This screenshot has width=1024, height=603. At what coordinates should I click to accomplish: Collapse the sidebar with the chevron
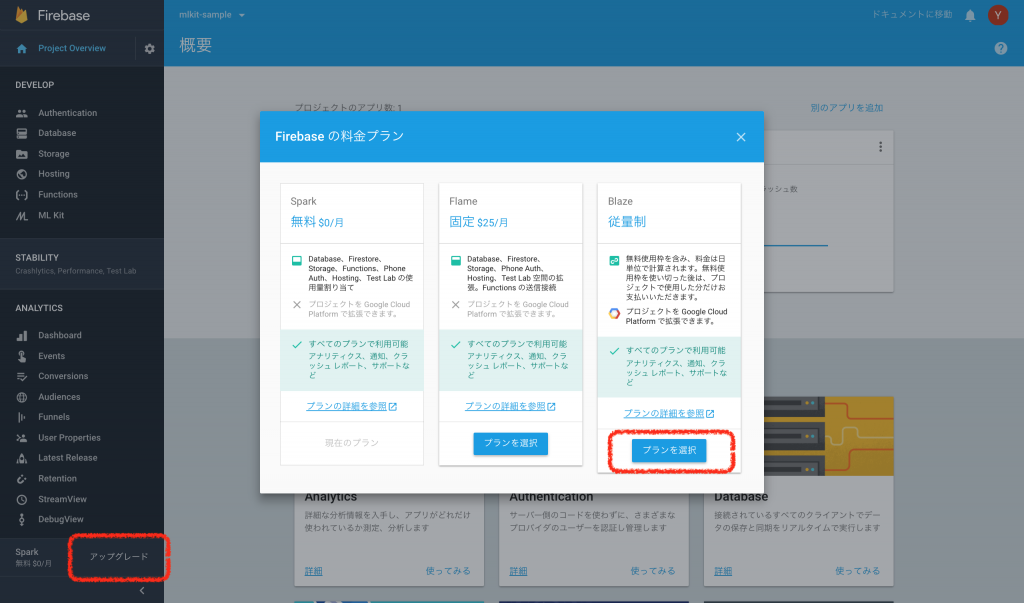click(x=141, y=590)
